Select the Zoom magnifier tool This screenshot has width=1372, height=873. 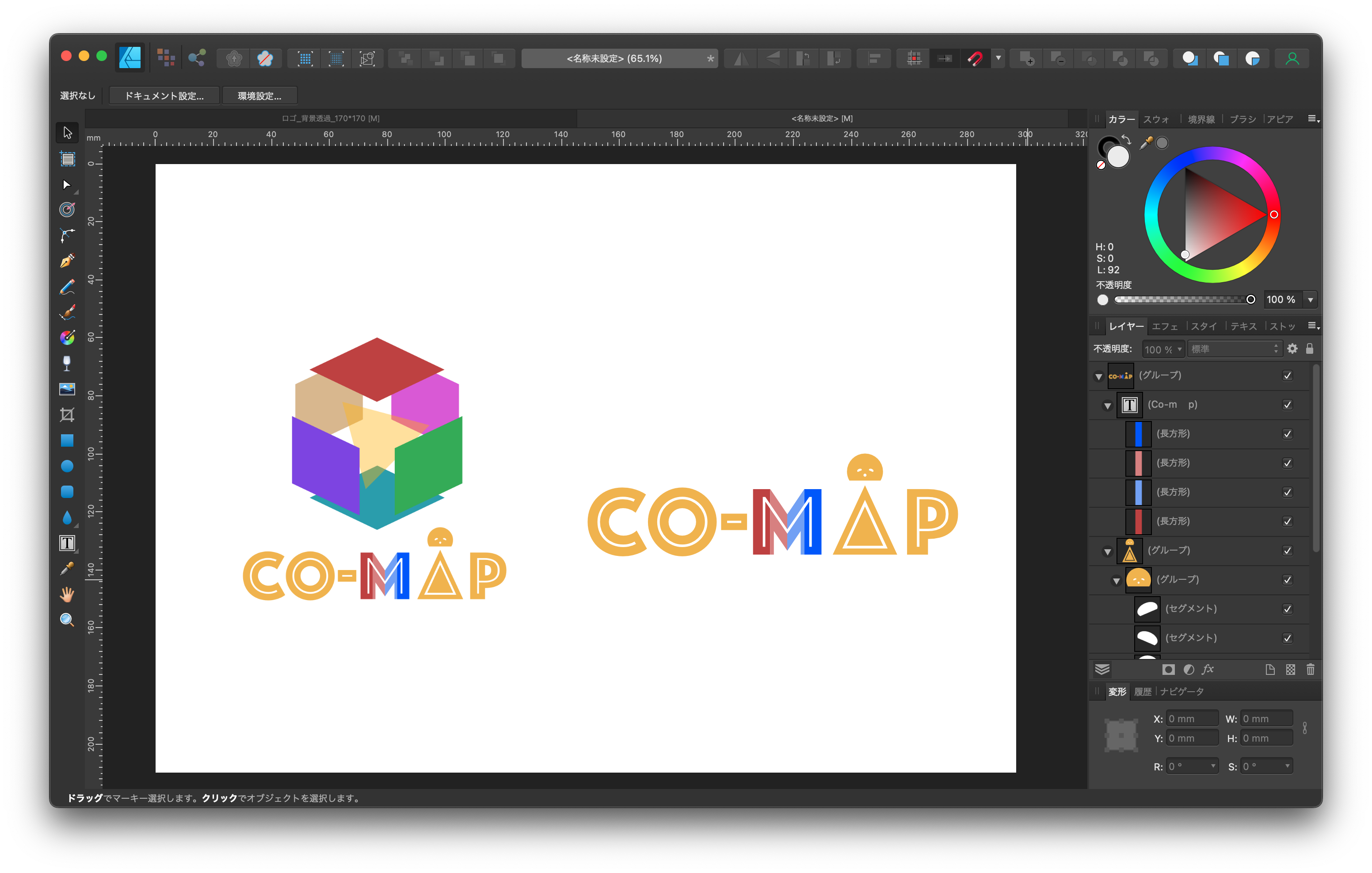coord(67,620)
